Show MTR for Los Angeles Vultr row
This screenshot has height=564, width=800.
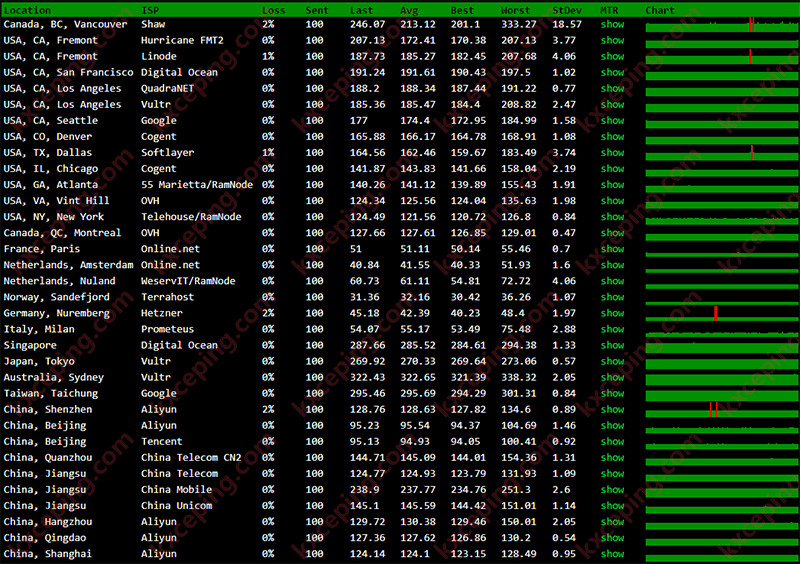click(612, 105)
